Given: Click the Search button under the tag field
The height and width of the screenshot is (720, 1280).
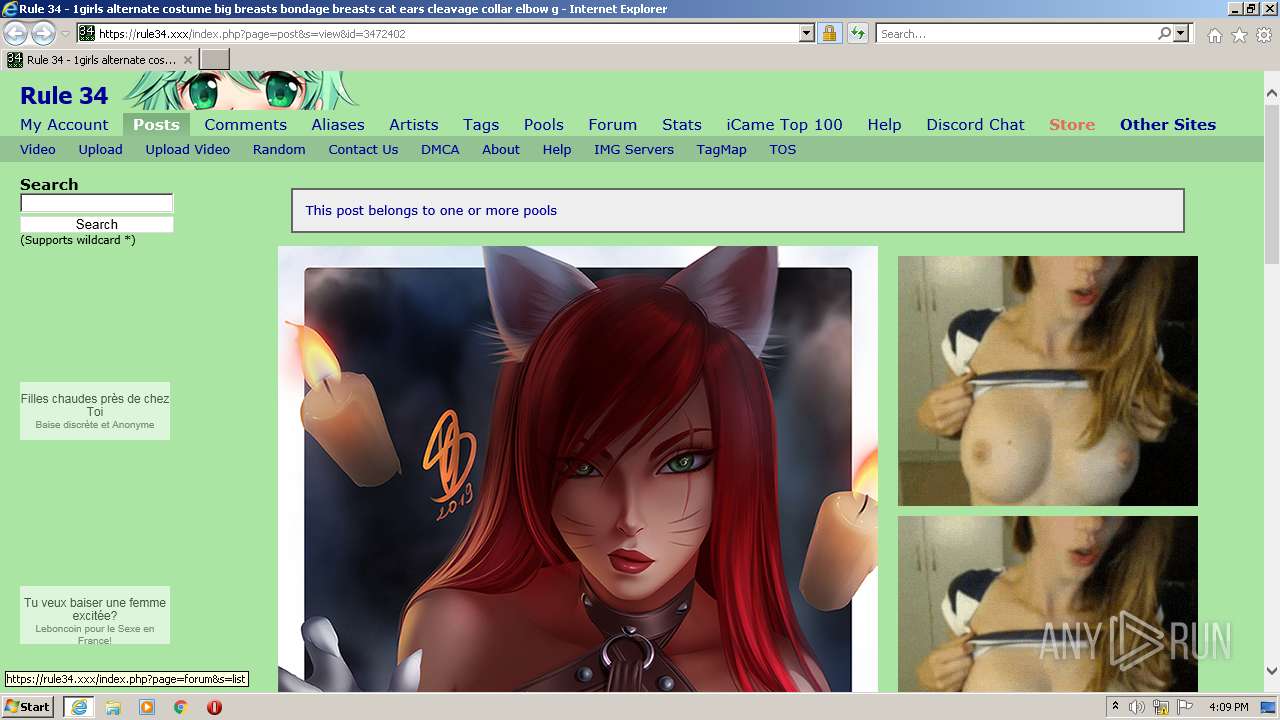Looking at the screenshot, I should click(97, 224).
